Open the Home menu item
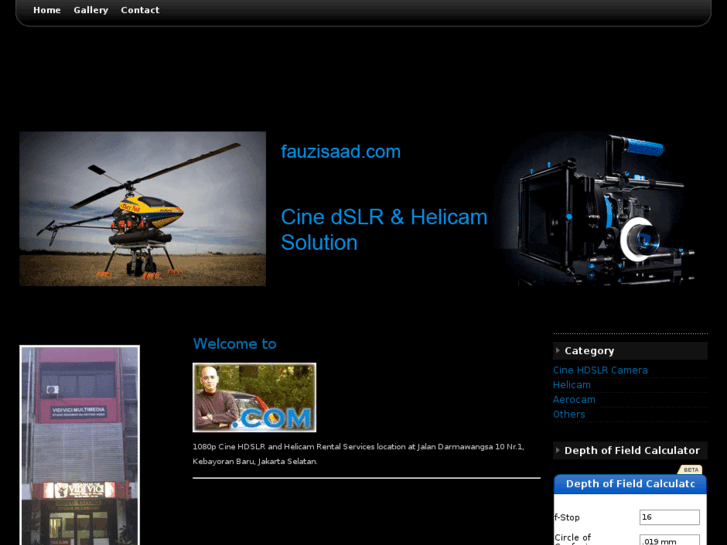The height and width of the screenshot is (545, 727). coord(47,10)
